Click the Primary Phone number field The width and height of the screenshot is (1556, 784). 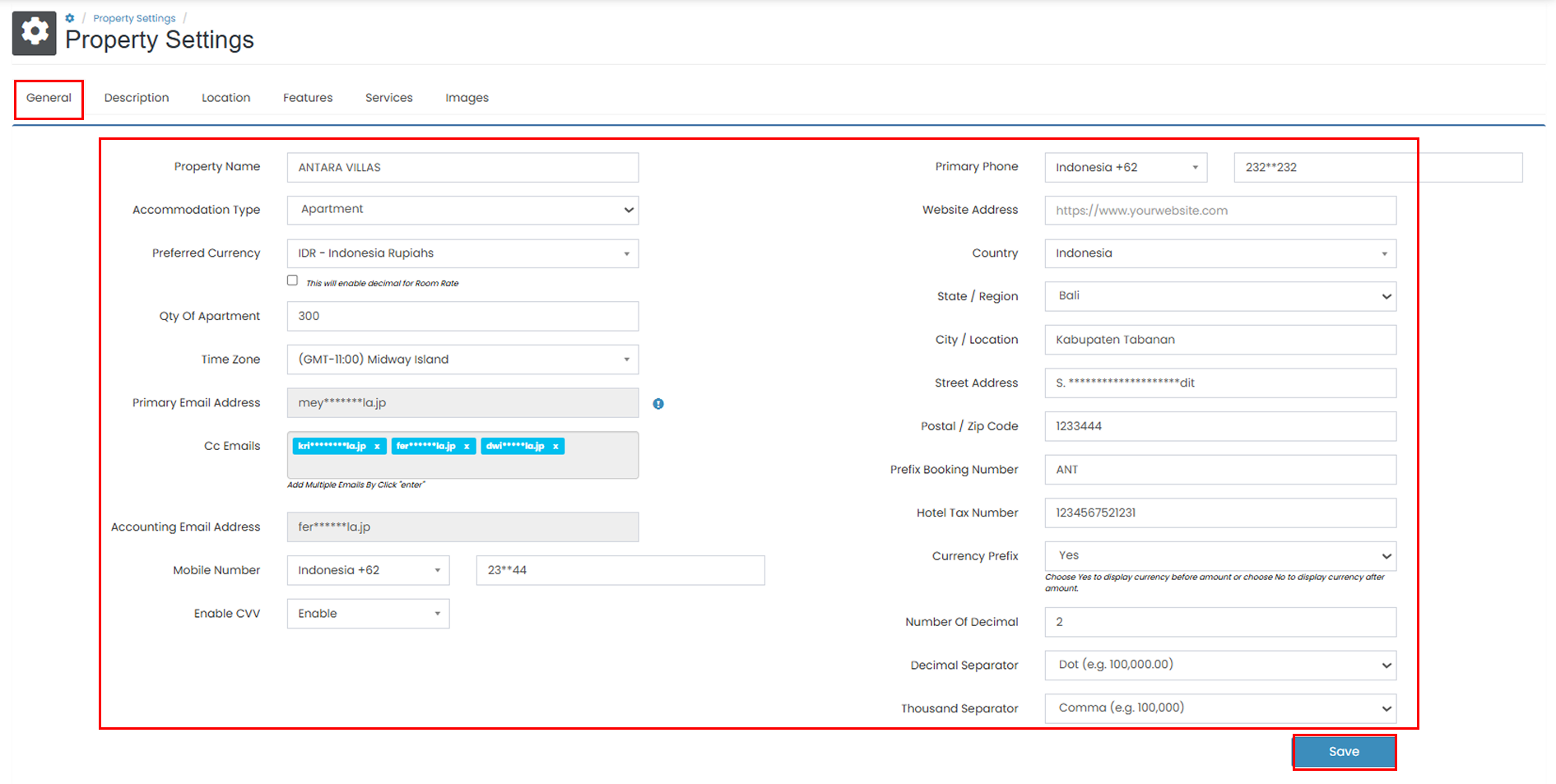tap(1378, 167)
